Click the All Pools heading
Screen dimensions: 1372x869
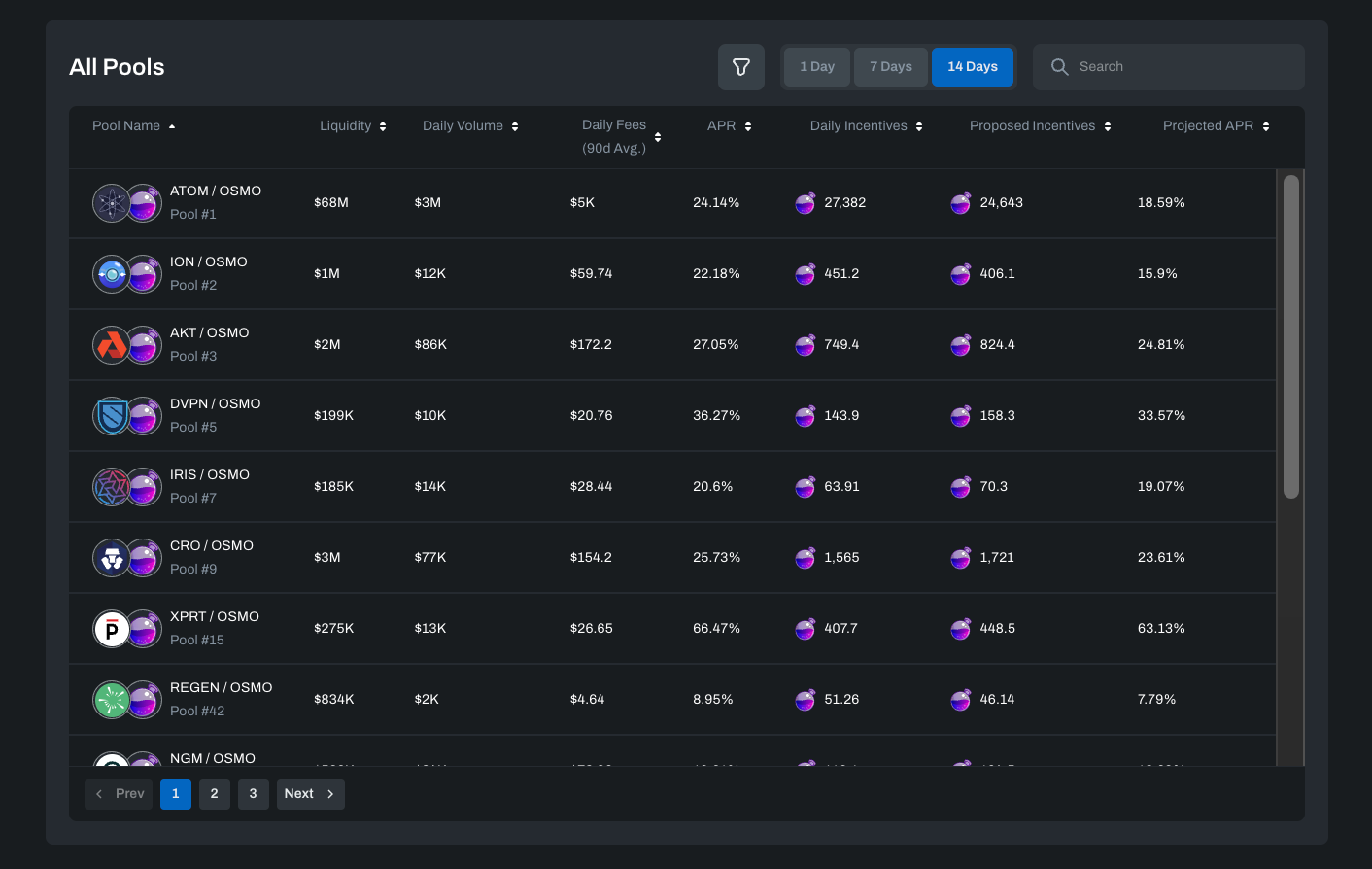(x=117, y=67)
